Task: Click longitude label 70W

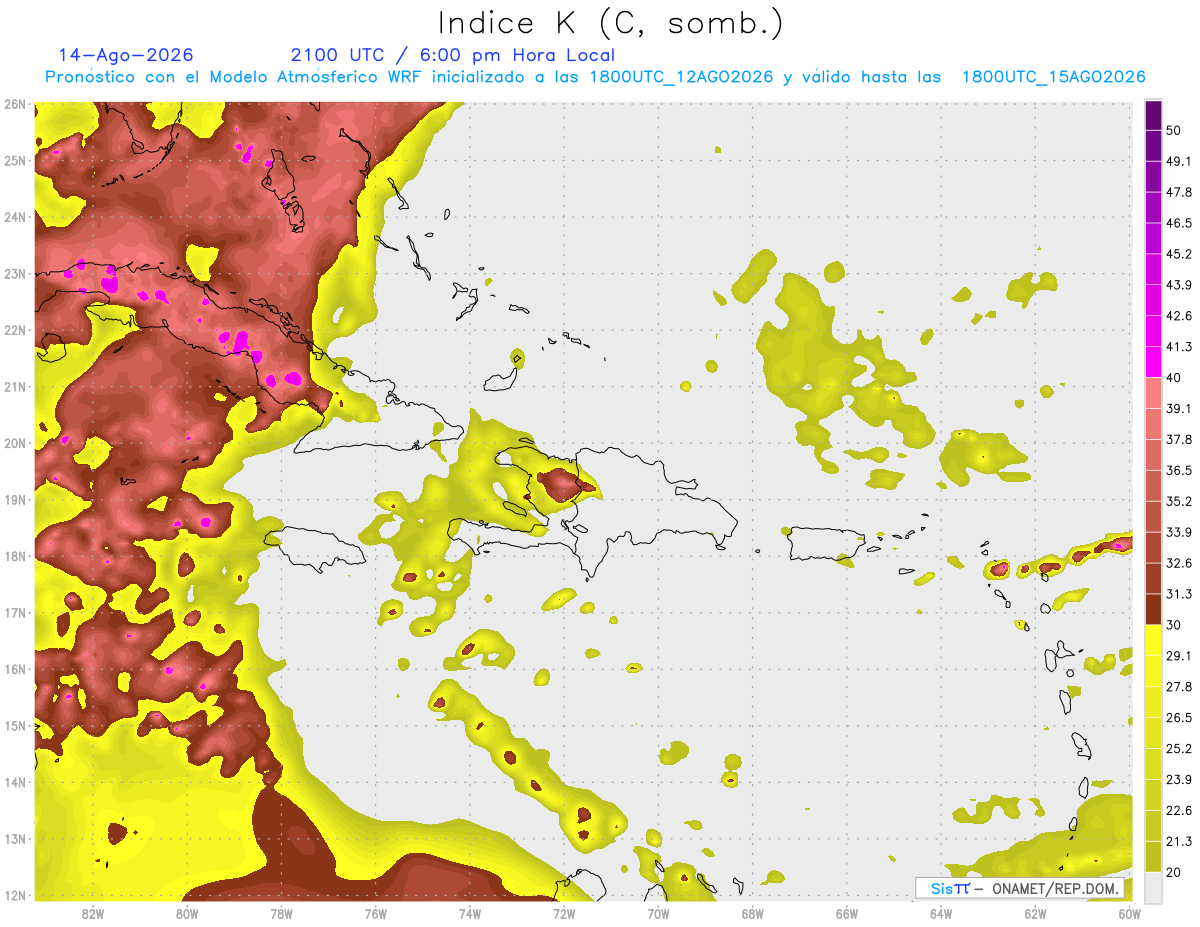Action: (658, 913)
